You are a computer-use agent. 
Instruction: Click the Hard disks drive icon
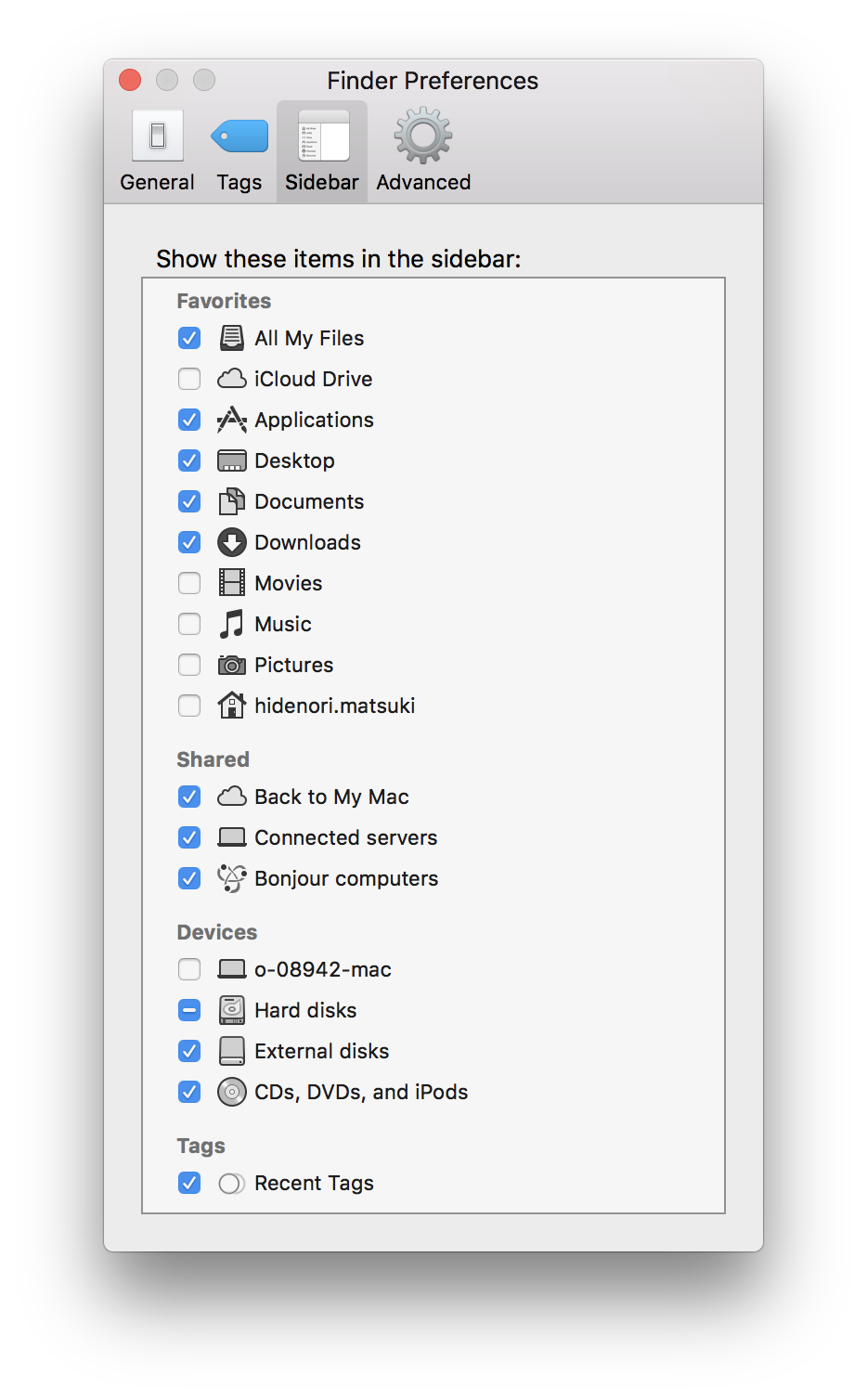pos(231,1010)
